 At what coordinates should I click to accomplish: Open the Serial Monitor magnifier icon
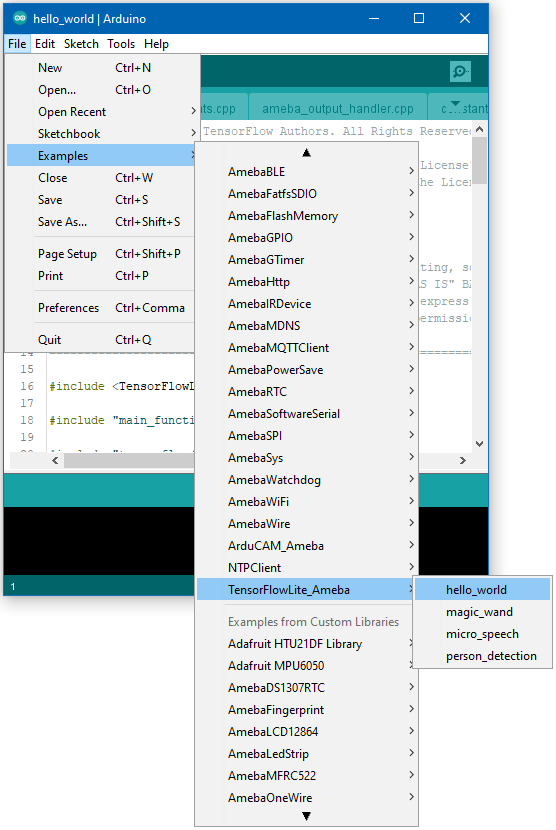(460, 71)
